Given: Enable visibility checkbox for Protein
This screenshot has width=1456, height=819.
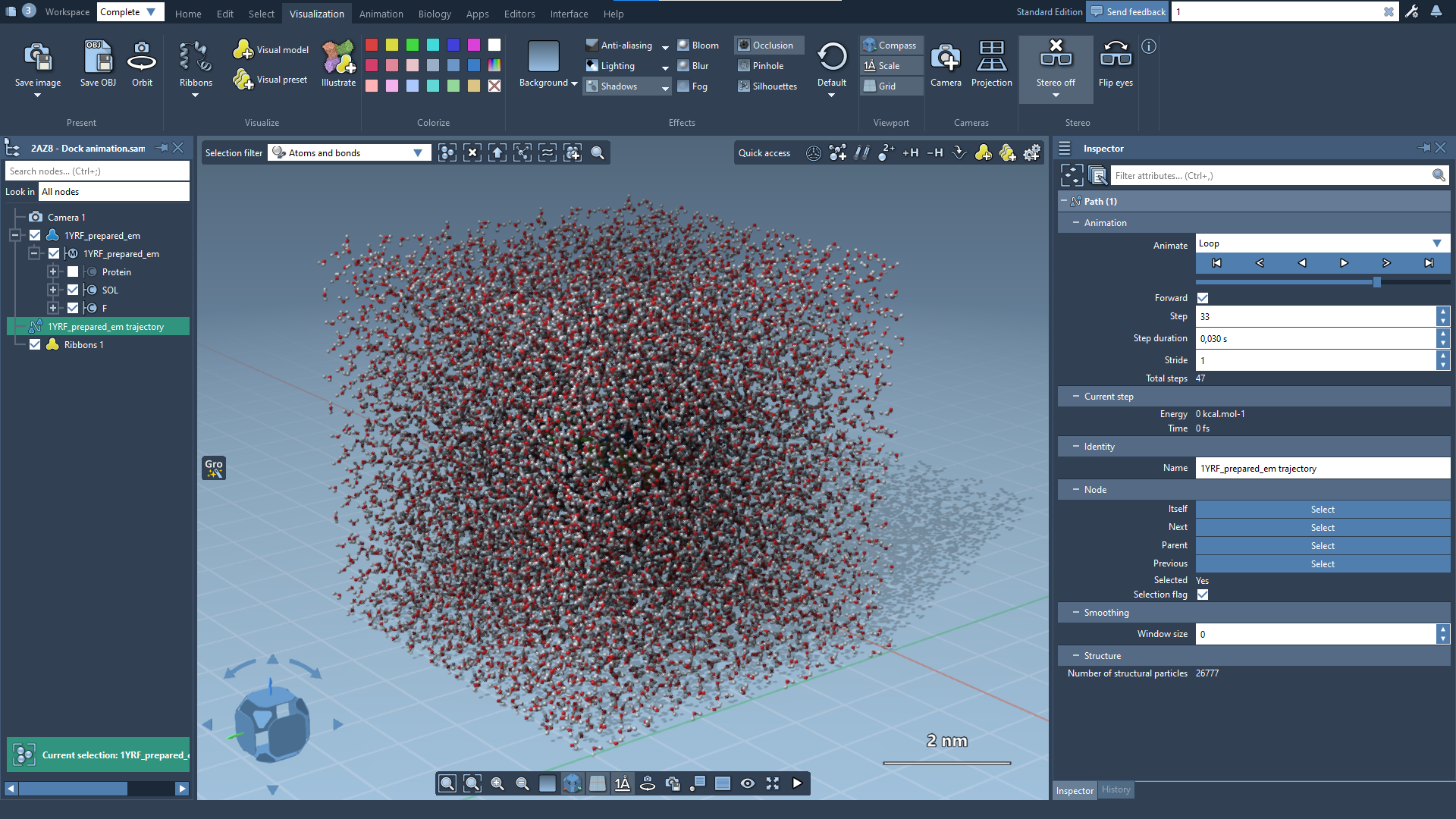Looking at the screenshot, I should click(x=73, y=272).
